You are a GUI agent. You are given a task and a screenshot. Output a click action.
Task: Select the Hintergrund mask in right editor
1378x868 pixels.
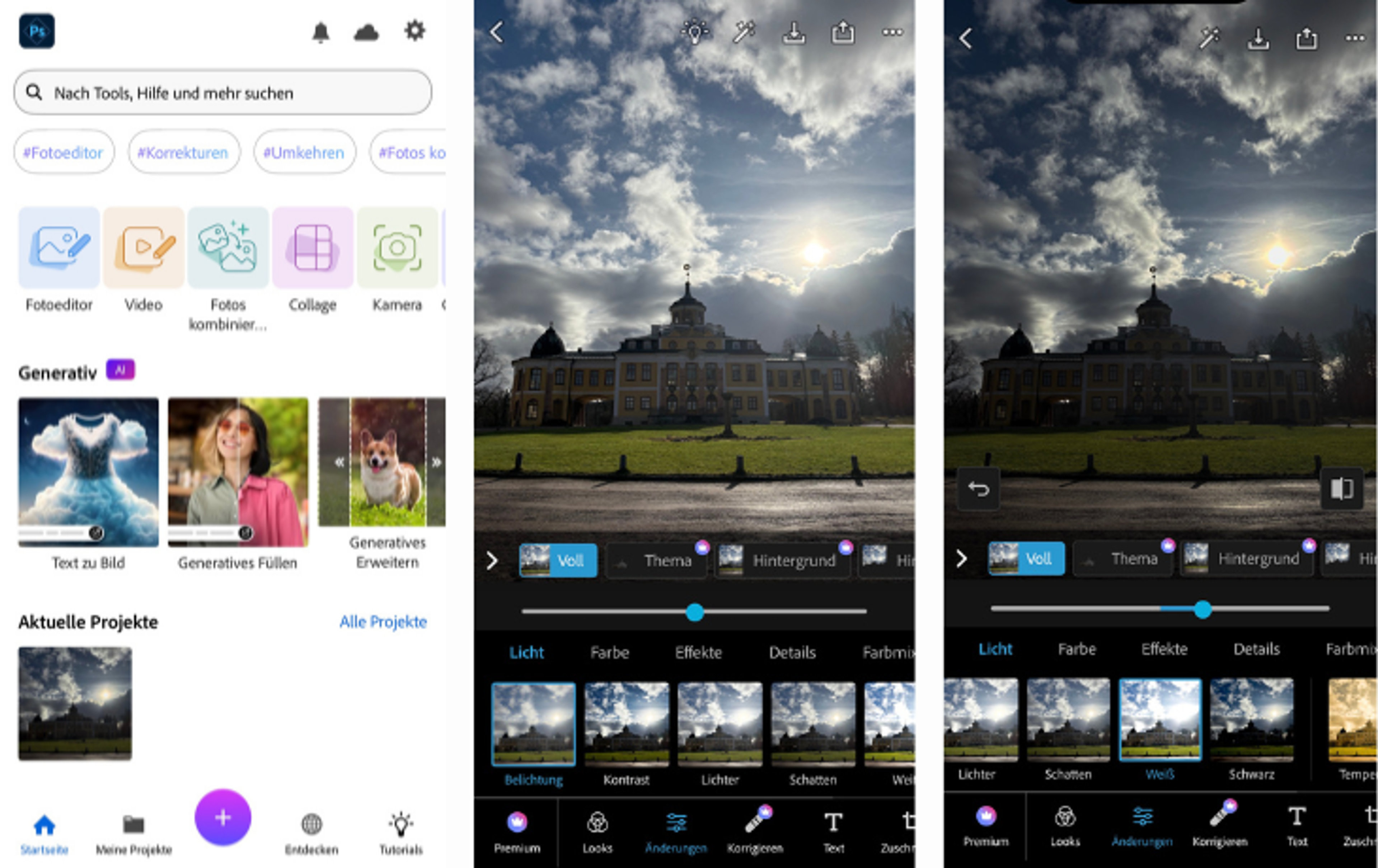(1247, 559)
